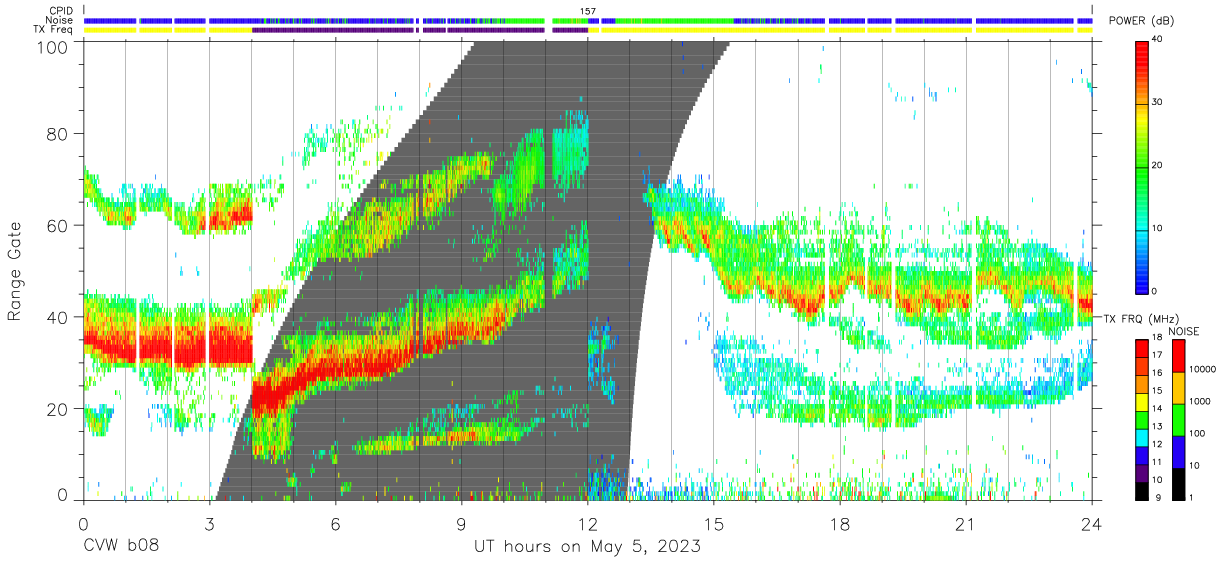This screenshot has width=1228, height=567.
Task: Click the power colorbar gradient
Action: 1142,166
